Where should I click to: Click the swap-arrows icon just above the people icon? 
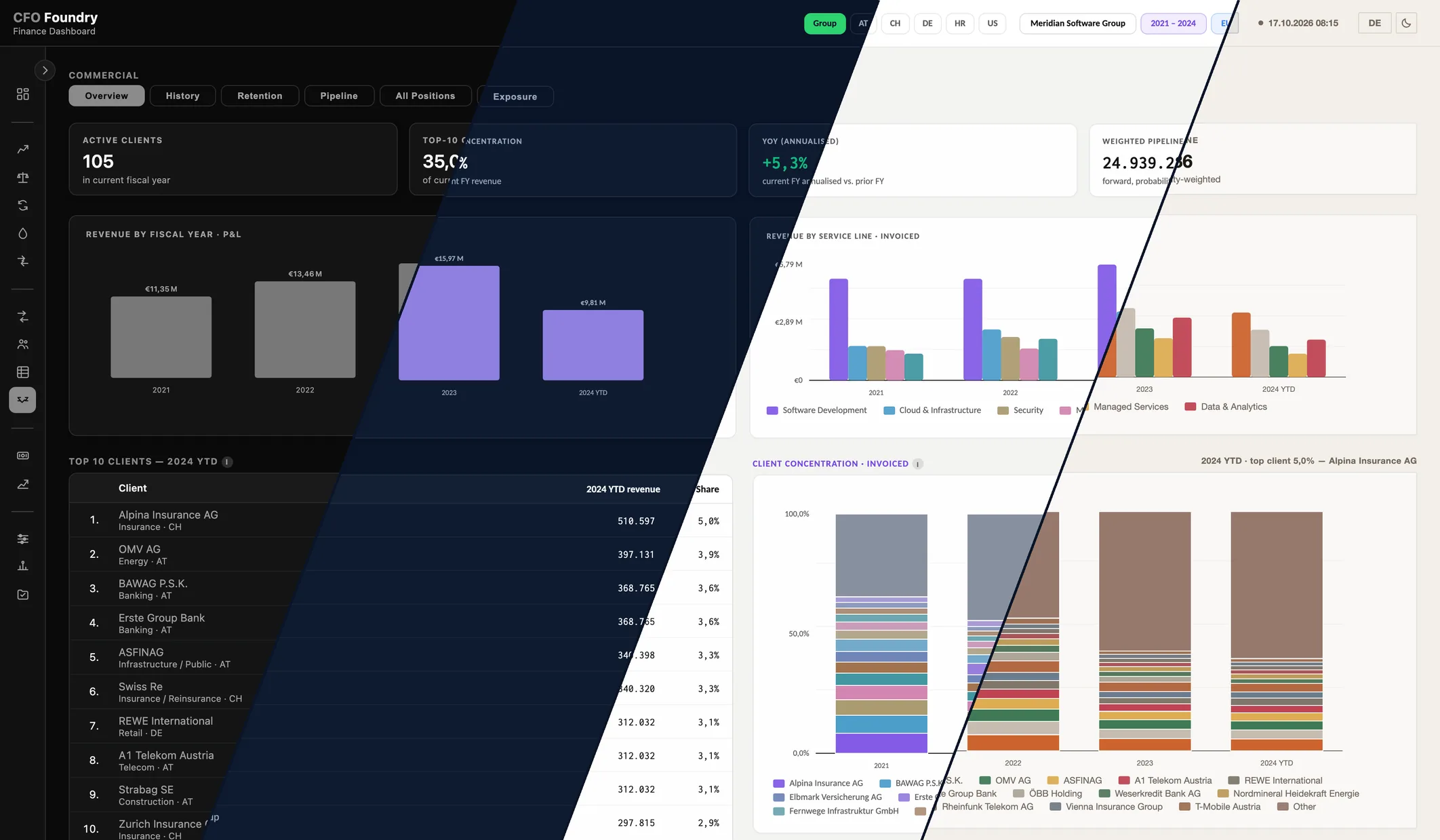point(22,317)
